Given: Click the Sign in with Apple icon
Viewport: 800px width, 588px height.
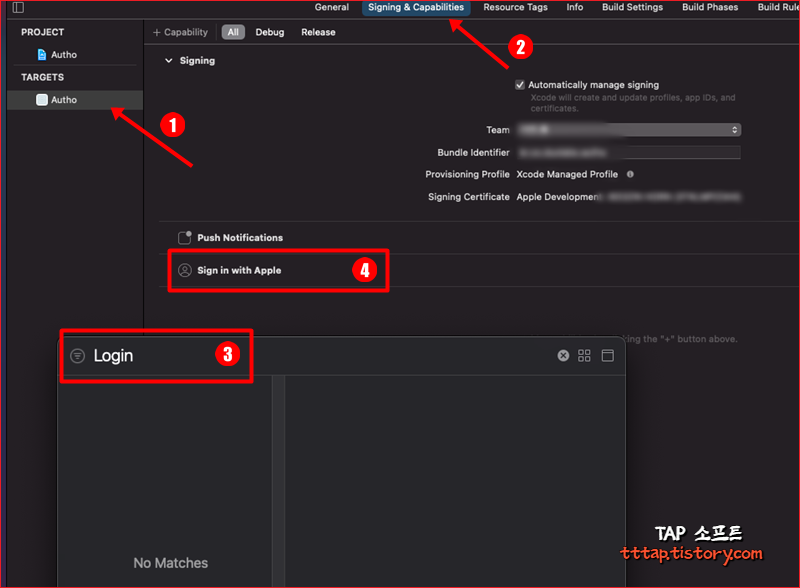Looking at the screenshot, I should (x=184, y=270).
